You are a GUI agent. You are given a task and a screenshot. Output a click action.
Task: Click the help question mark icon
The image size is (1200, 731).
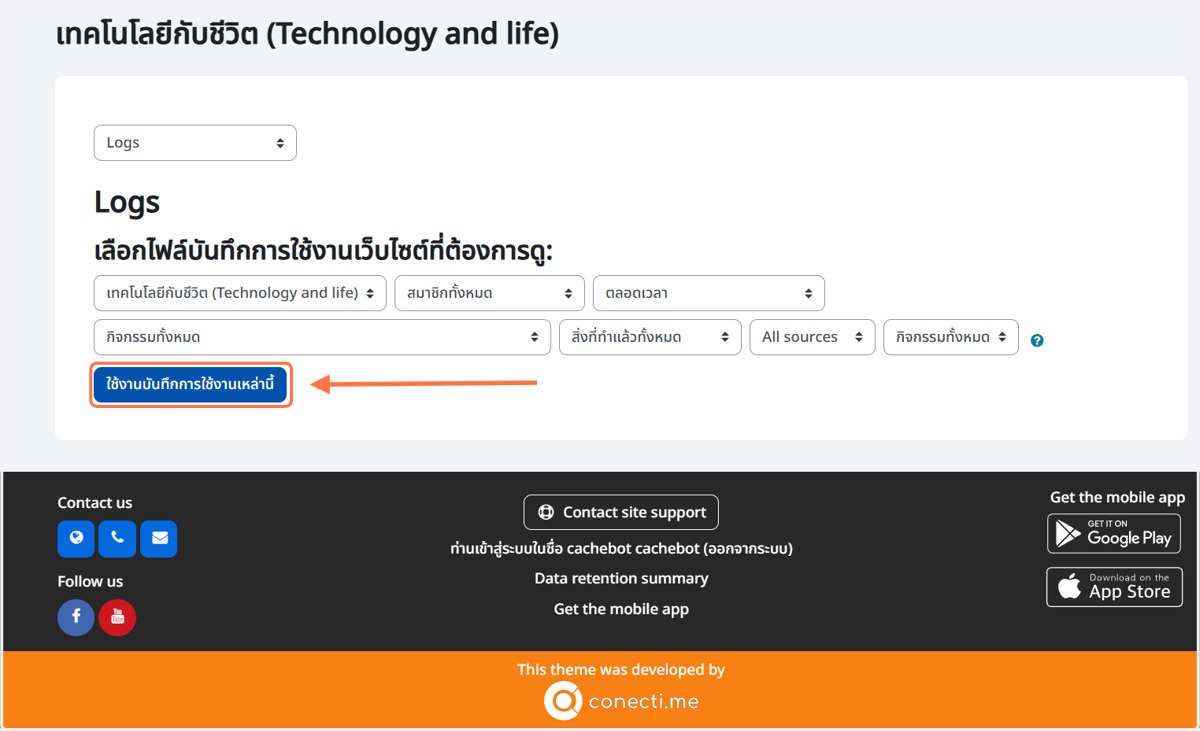coord(1037,340)
